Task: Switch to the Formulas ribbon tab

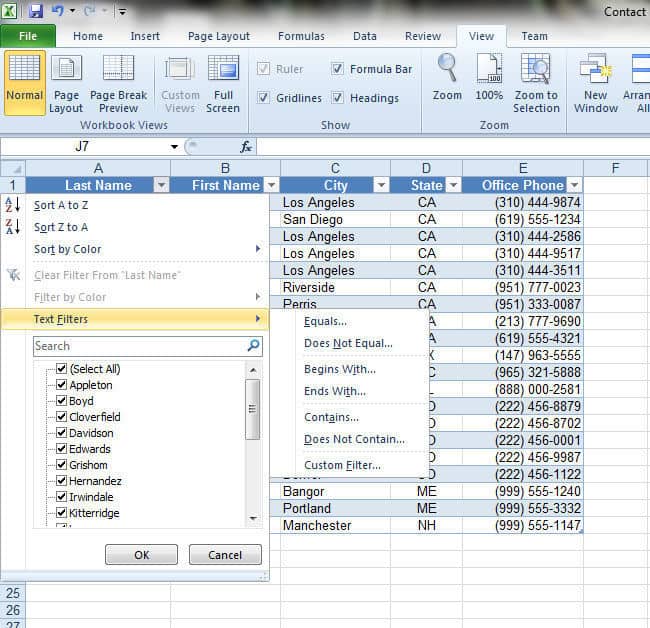Action: point(301,36)
